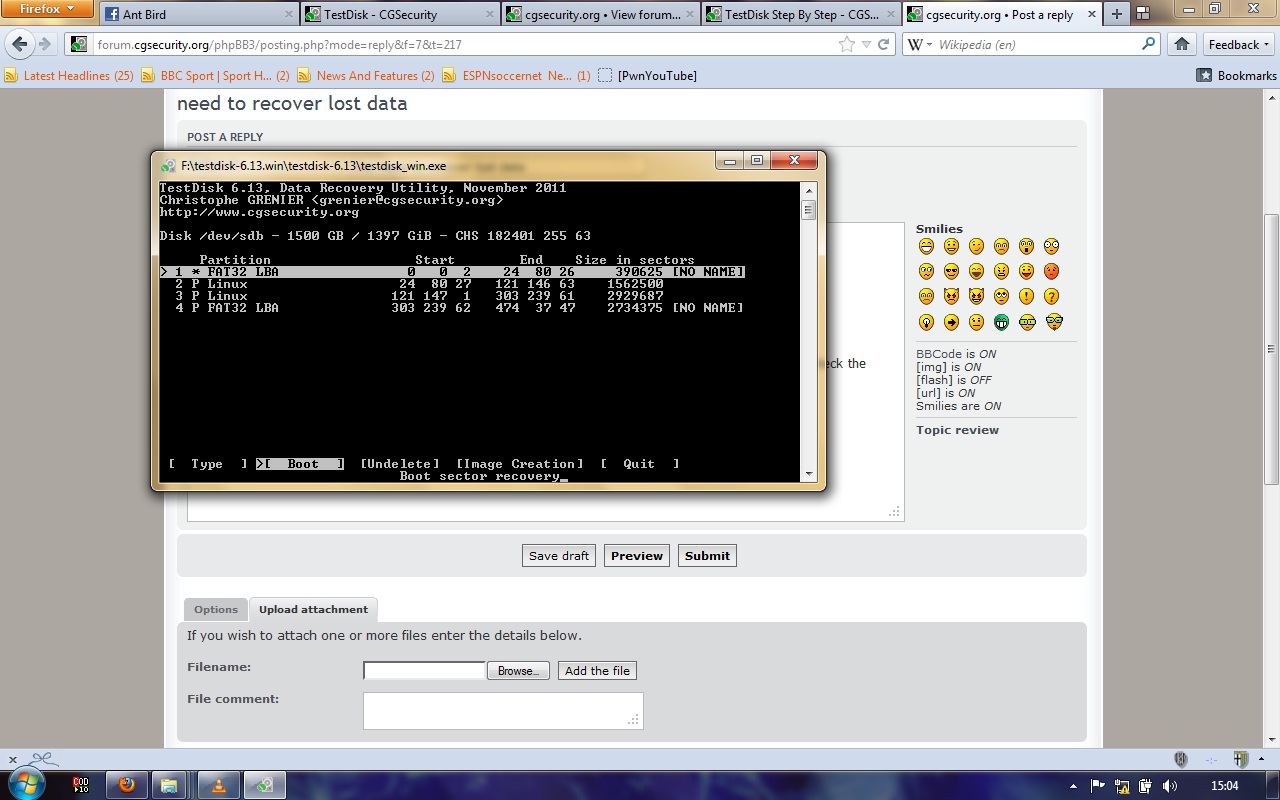The image size is (1280, 800).
Task: Click TestDisk console scrollbar up arrow
Action: point(808,189)
